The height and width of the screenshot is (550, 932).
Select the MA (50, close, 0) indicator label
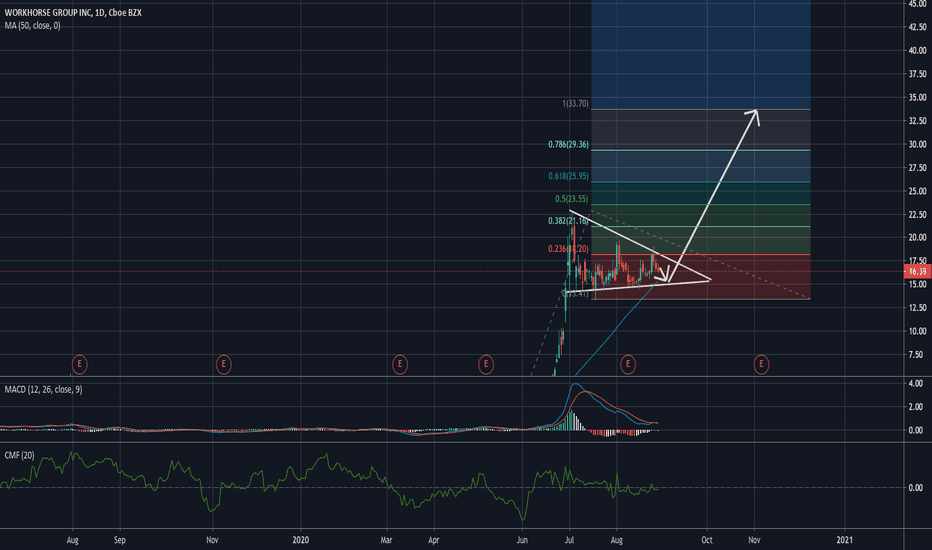(x=33, y=26)
